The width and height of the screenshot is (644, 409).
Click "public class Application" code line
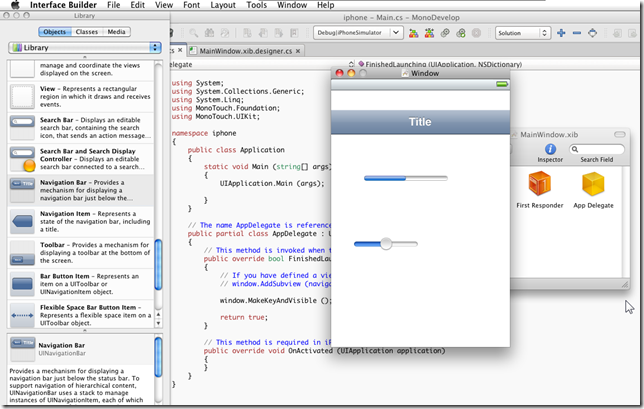pyautogui.click(x=236, y=150)
